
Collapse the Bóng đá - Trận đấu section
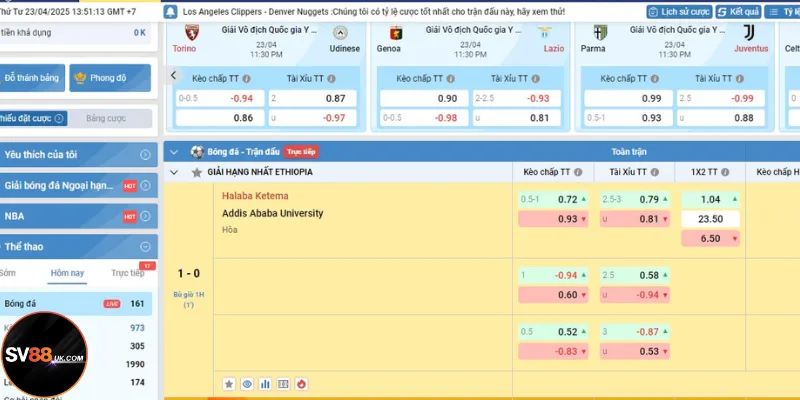[x=174, y=152]
